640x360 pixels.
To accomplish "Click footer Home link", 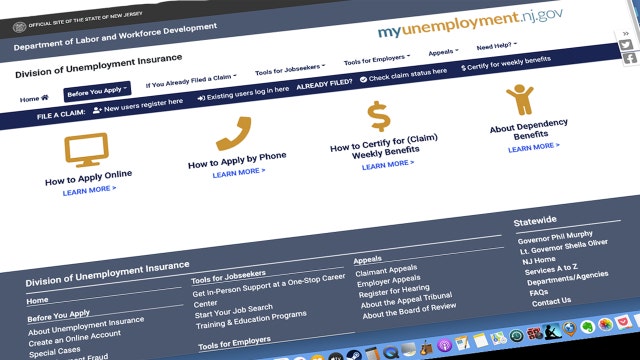I will [x=37, y=301].
